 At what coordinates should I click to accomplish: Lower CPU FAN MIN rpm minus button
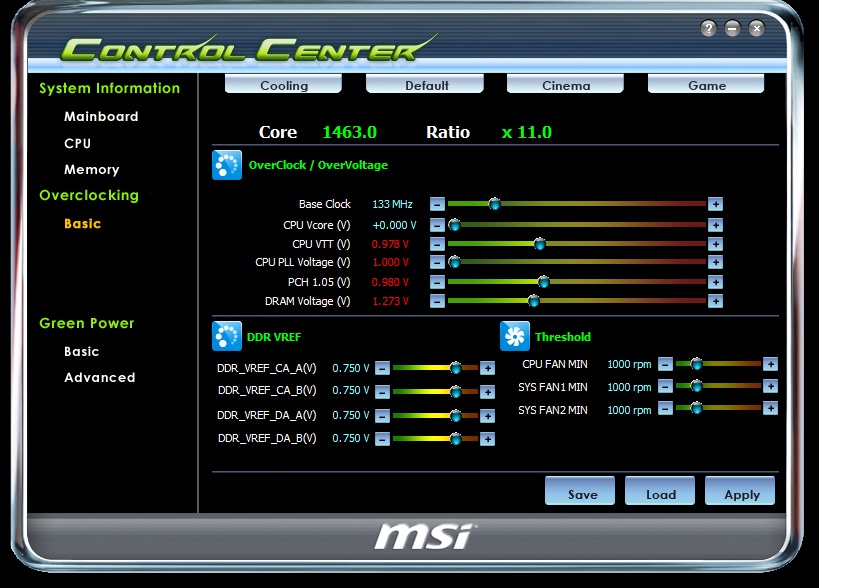665,364
